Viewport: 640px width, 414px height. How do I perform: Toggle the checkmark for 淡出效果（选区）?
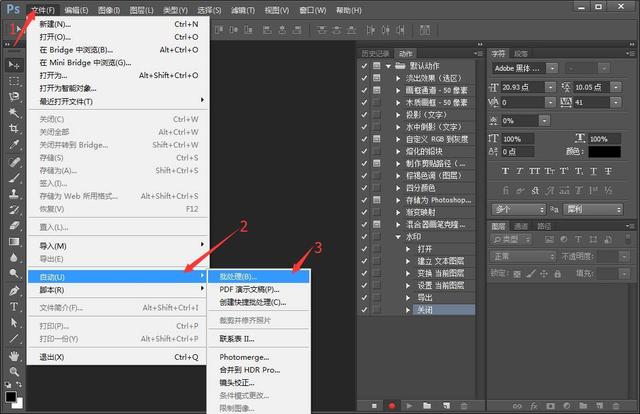(x=364, y=78)
